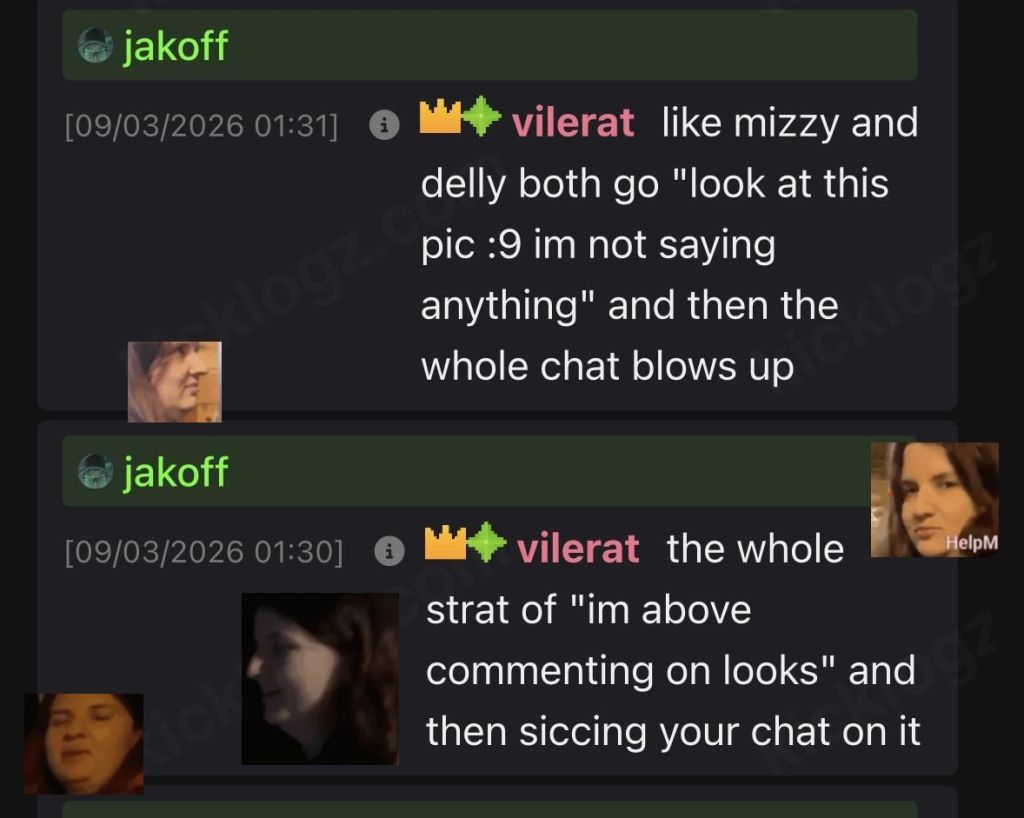Image resolution: width=1024 pixels, height=818 pixels.
Task: Open the jakoff channel name above the 01:31 message
Action: coord(176,47)
